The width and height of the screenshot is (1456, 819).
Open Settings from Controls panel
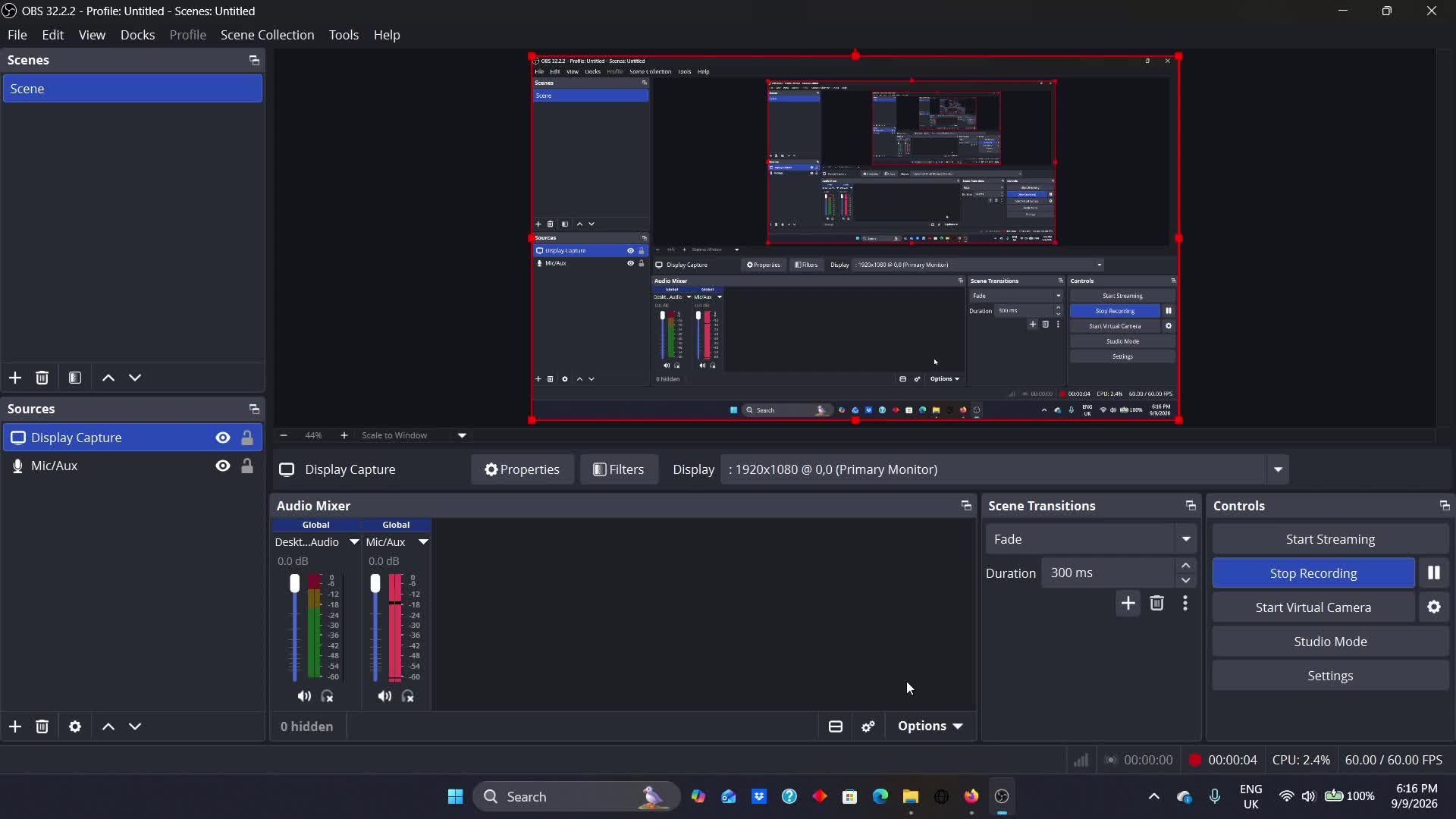click(x=1330, y=676)
